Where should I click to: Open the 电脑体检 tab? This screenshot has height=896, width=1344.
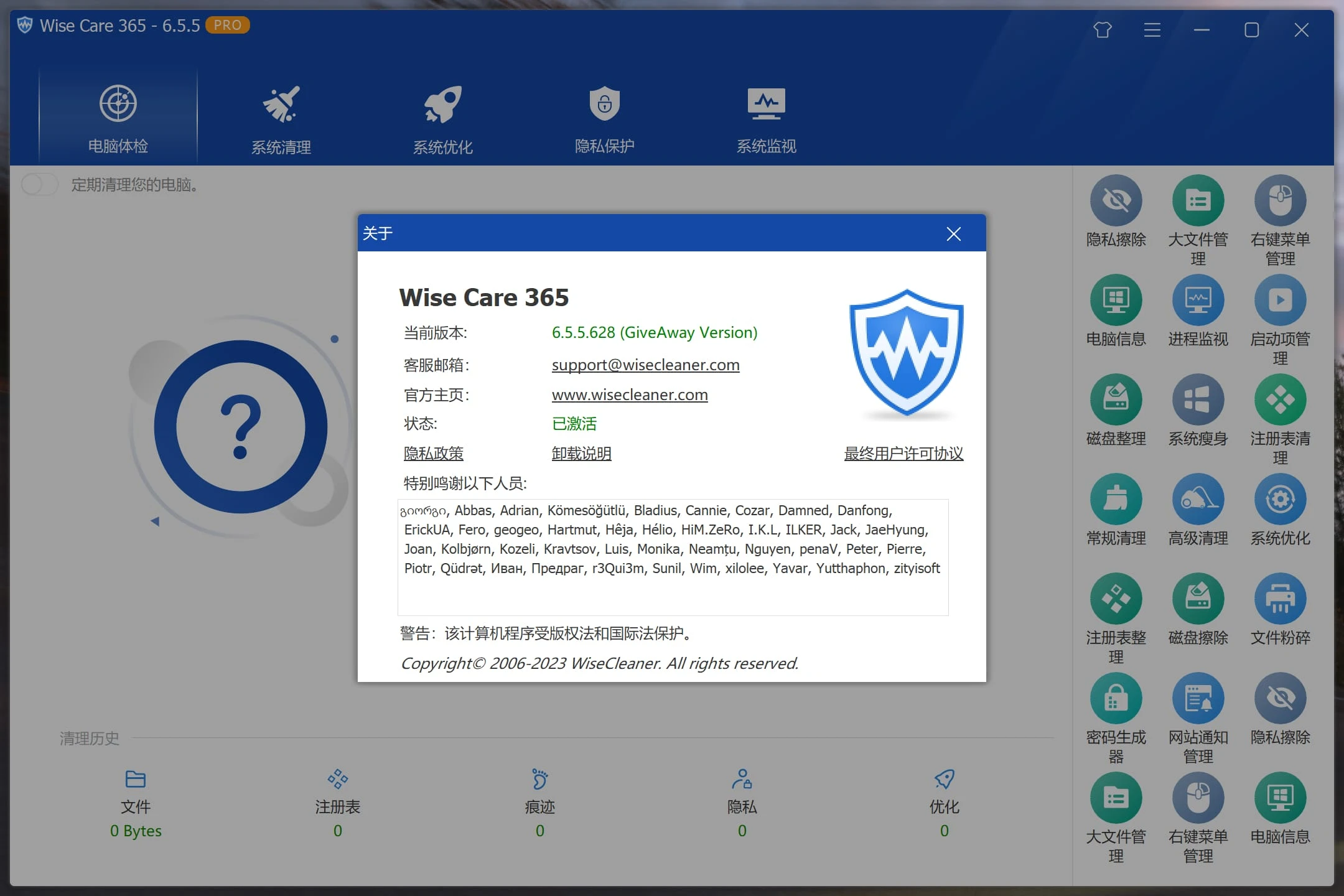point(118,118)
